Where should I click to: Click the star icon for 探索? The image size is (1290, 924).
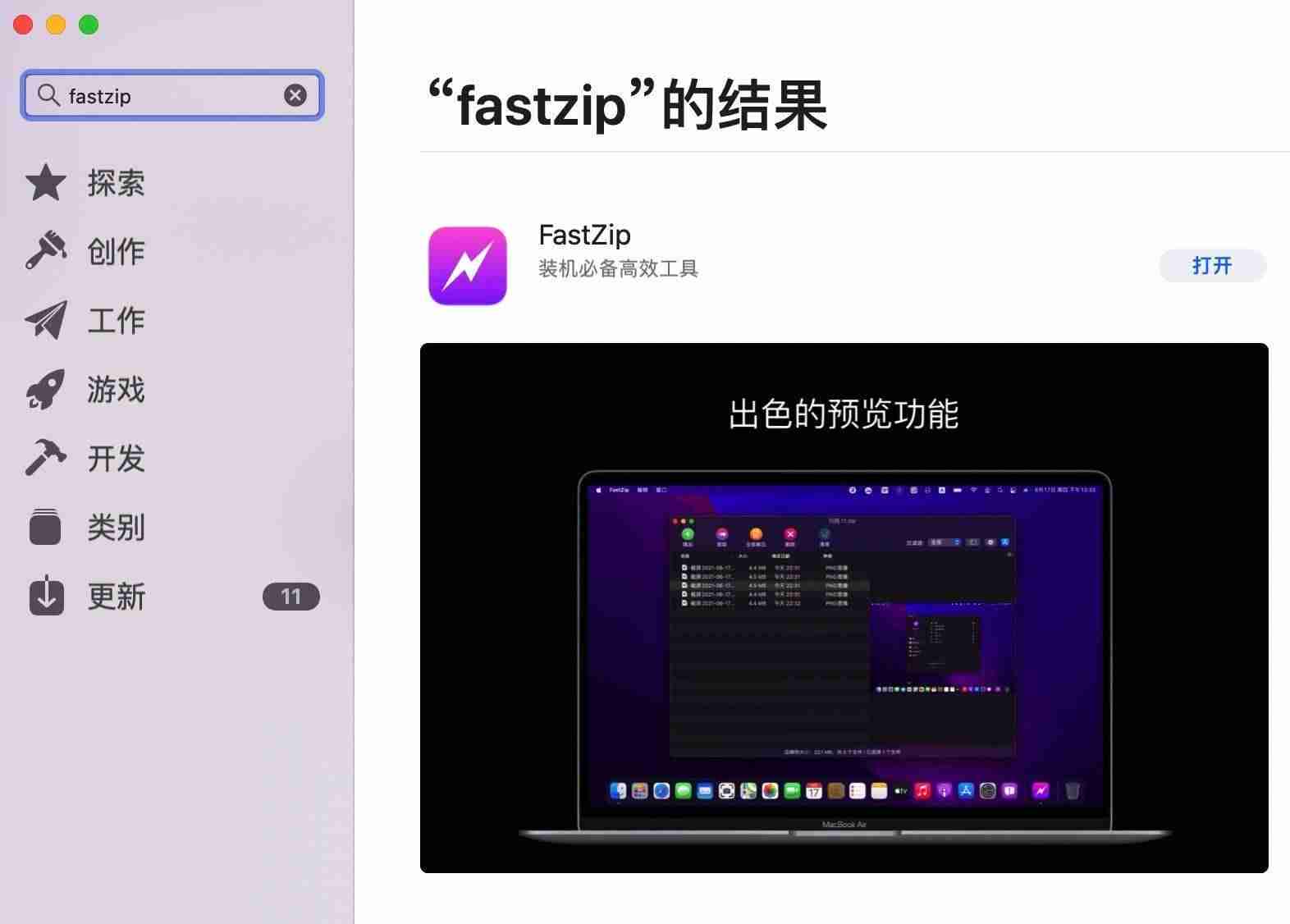46,182
